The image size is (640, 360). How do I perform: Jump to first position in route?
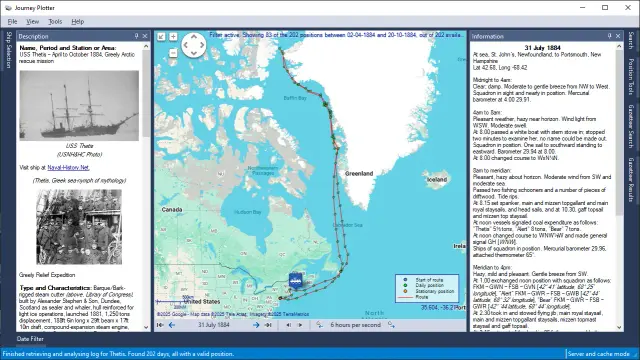pyautogui.click(x=160, y=325)
